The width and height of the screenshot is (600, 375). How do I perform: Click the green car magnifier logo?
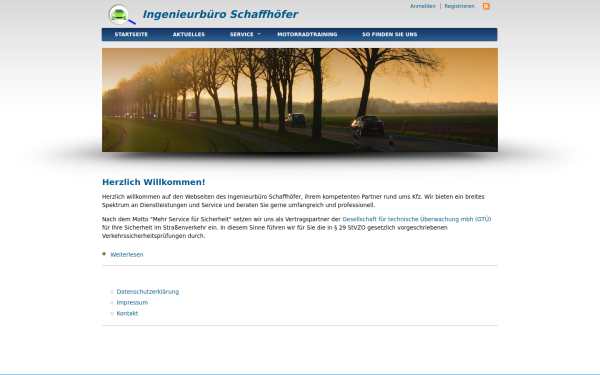(122, 15)
